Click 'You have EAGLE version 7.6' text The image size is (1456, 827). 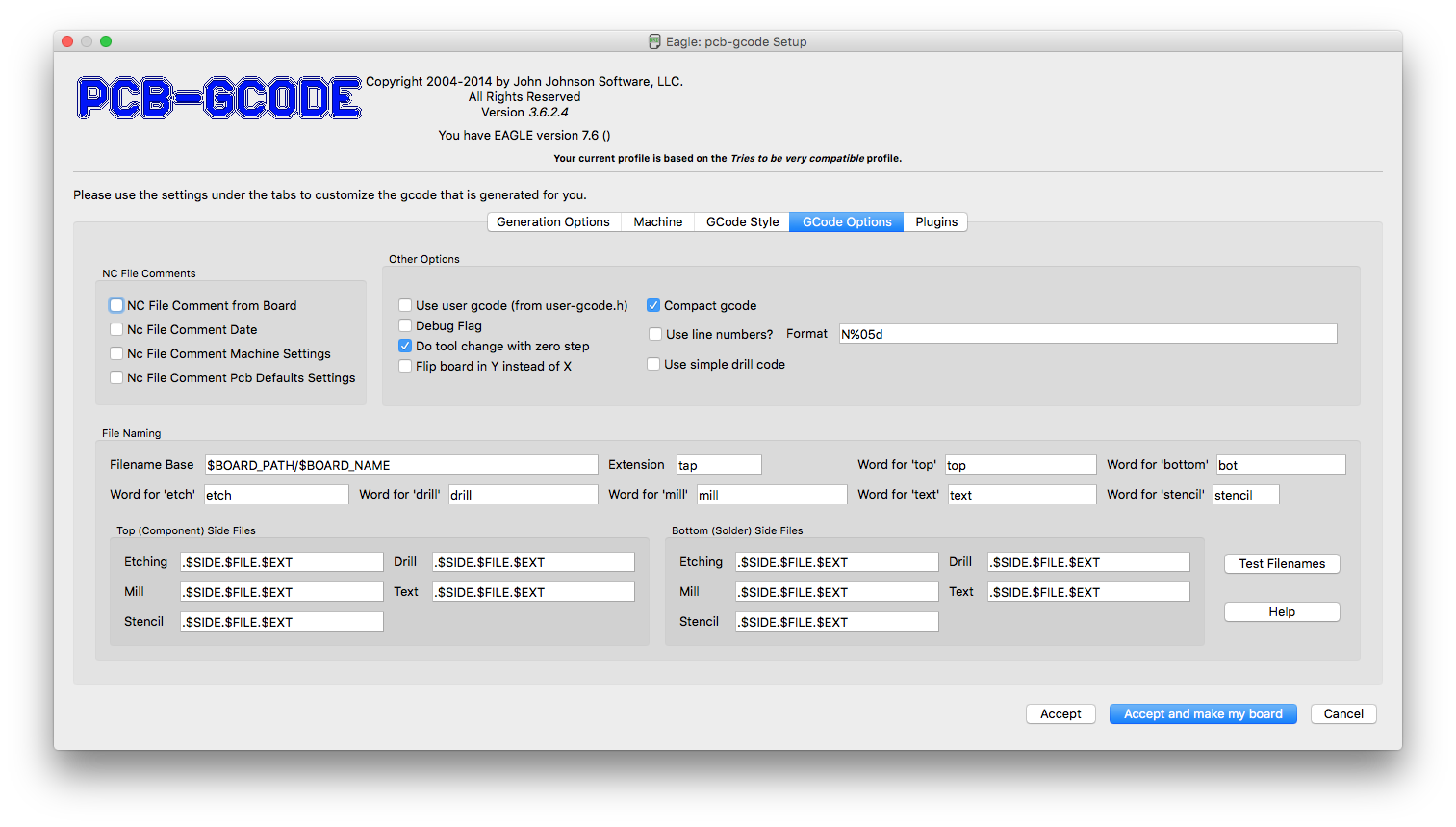pyautogui.click(x=524, y=135)
